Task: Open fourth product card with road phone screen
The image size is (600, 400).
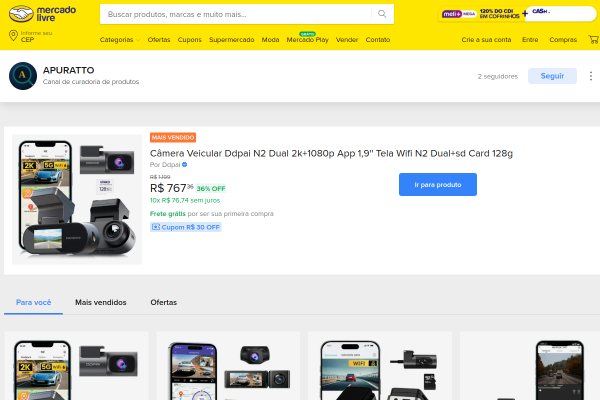Action: click(x=530, y=366)
